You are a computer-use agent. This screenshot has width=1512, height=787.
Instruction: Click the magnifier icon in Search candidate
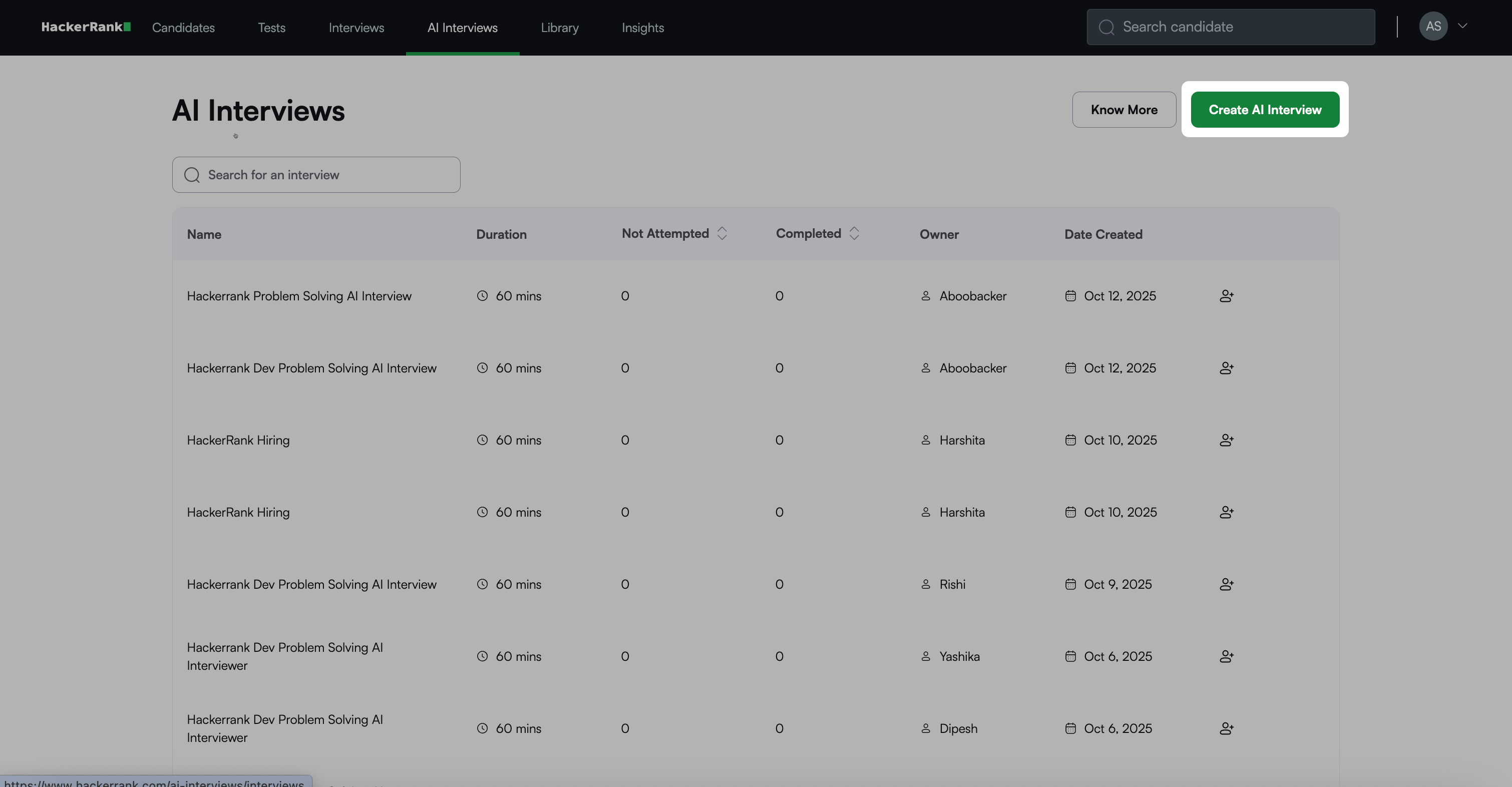click(x=1106, y=27)
